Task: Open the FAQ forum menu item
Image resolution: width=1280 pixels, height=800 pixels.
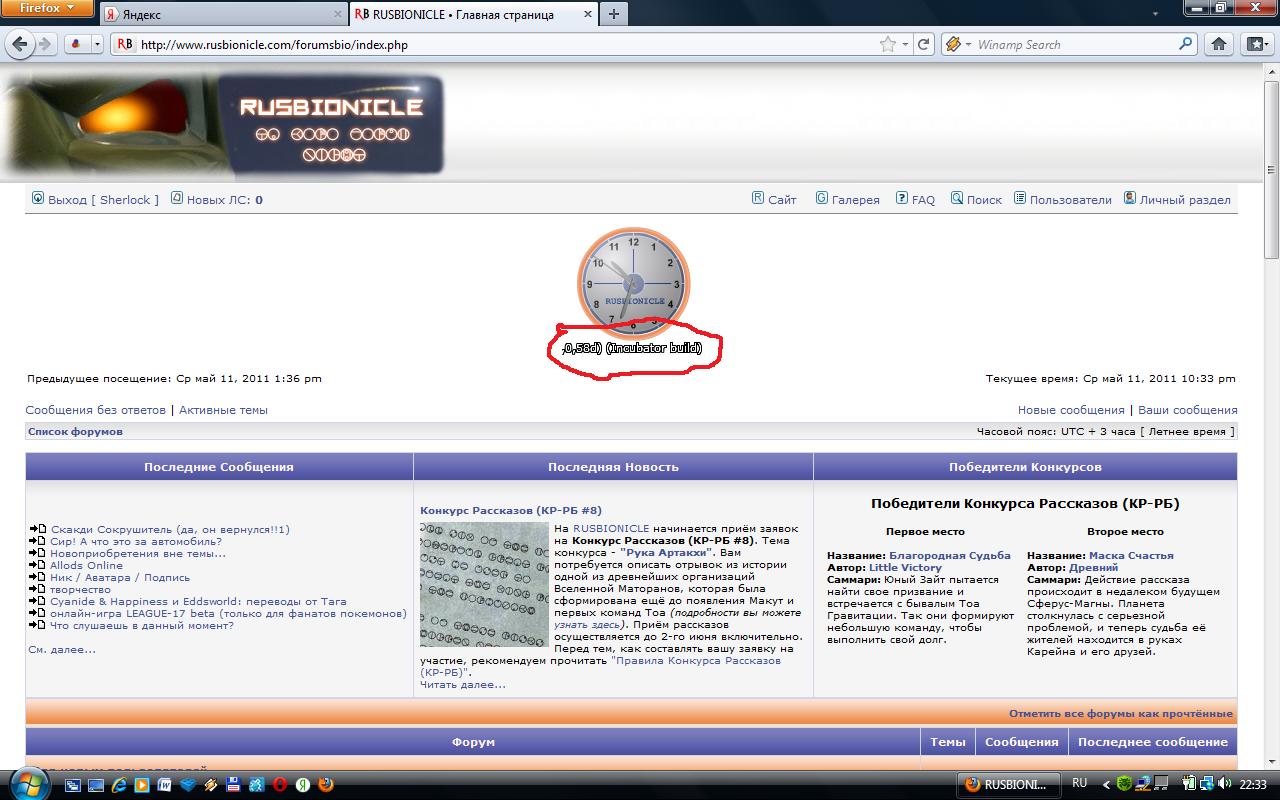Action: pyautogui.click(x=915, y=199)
